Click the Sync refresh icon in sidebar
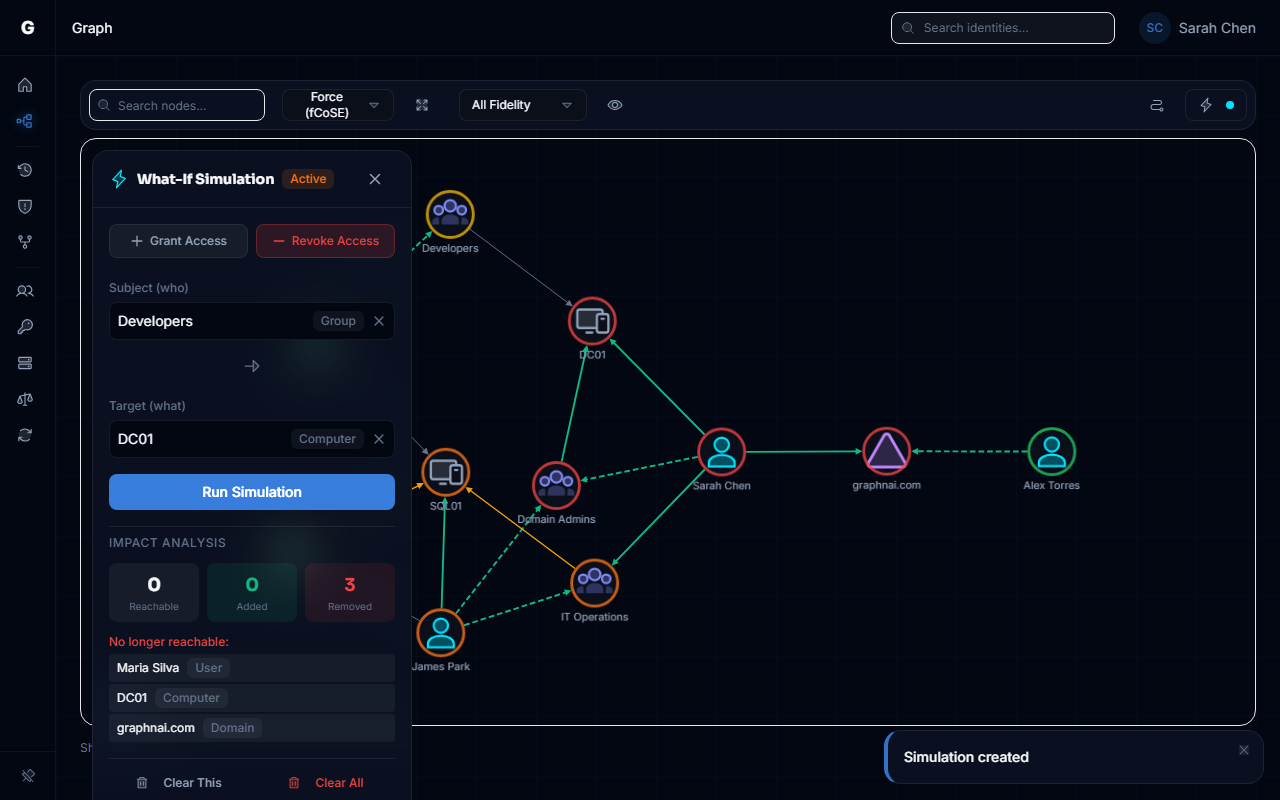This screenshot has width=1280, height=800. click(x=25, y=434)
